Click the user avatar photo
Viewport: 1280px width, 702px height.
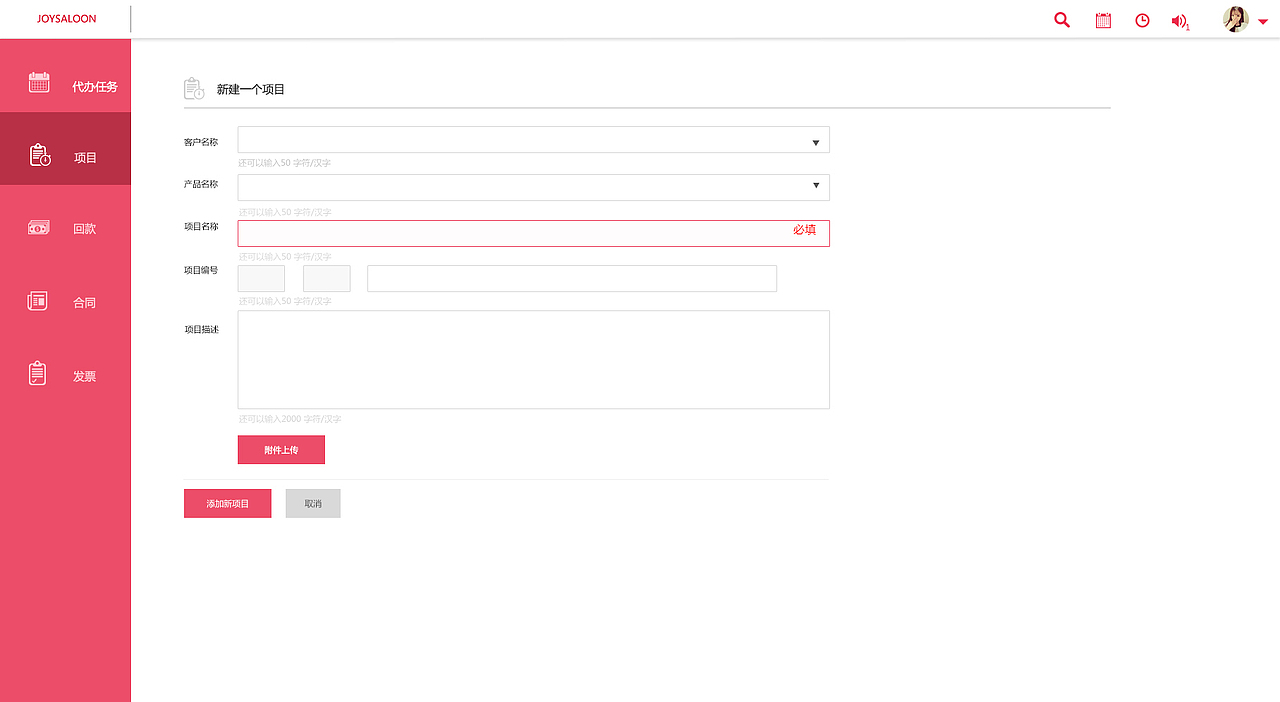[x=1236, y=20]
